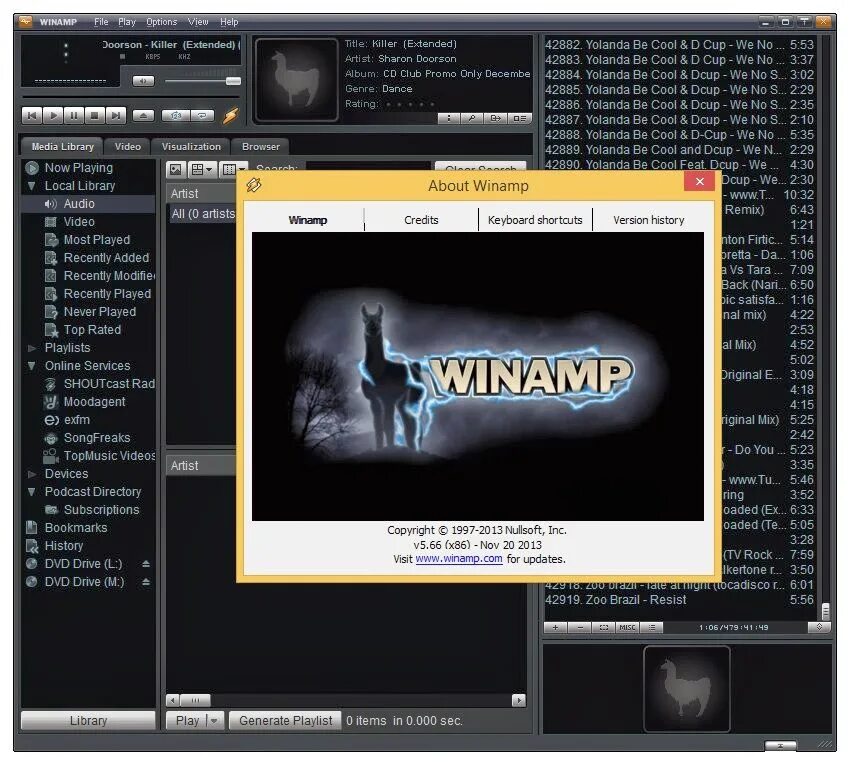
Task: Open the Most Played smart view
Action: pos(96,240)
